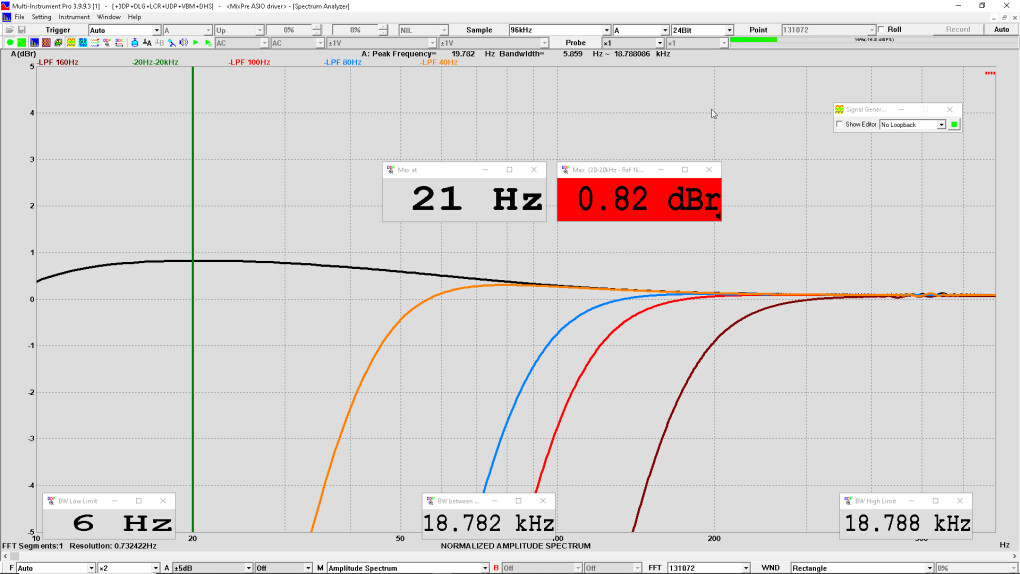The height and width of the screenshot is (574, 1020).
Task: Click the Trigger label button
Action: (x=58, y=30)
